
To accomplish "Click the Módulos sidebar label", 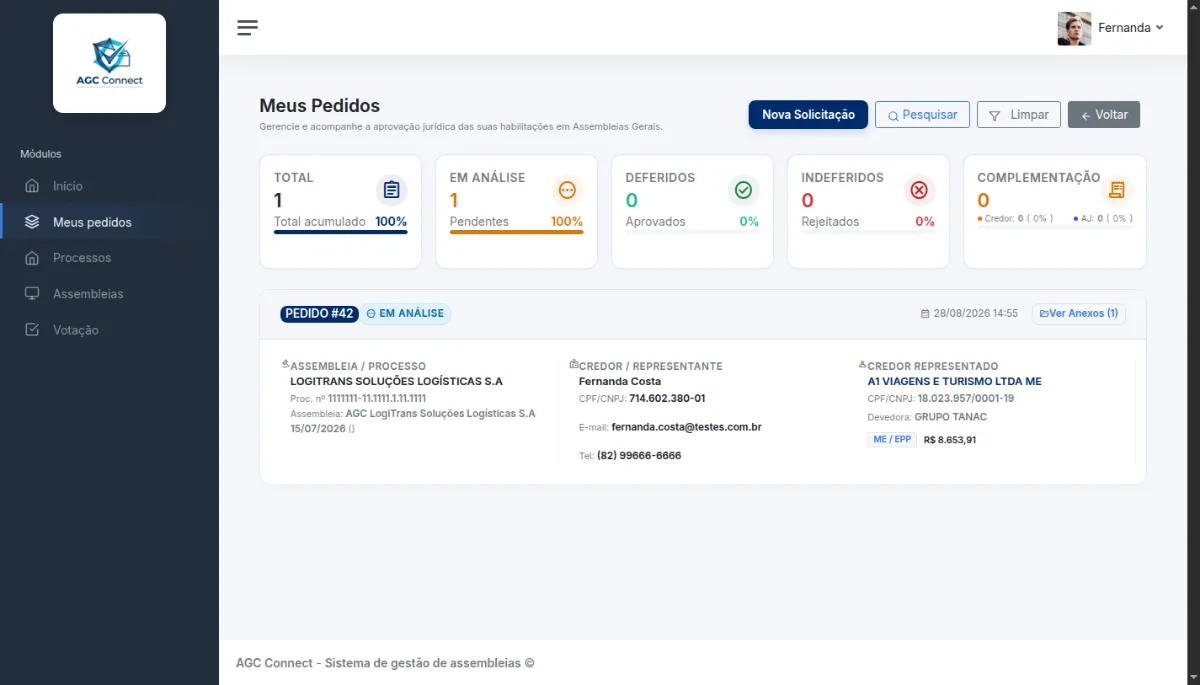I will coord(41,154).
